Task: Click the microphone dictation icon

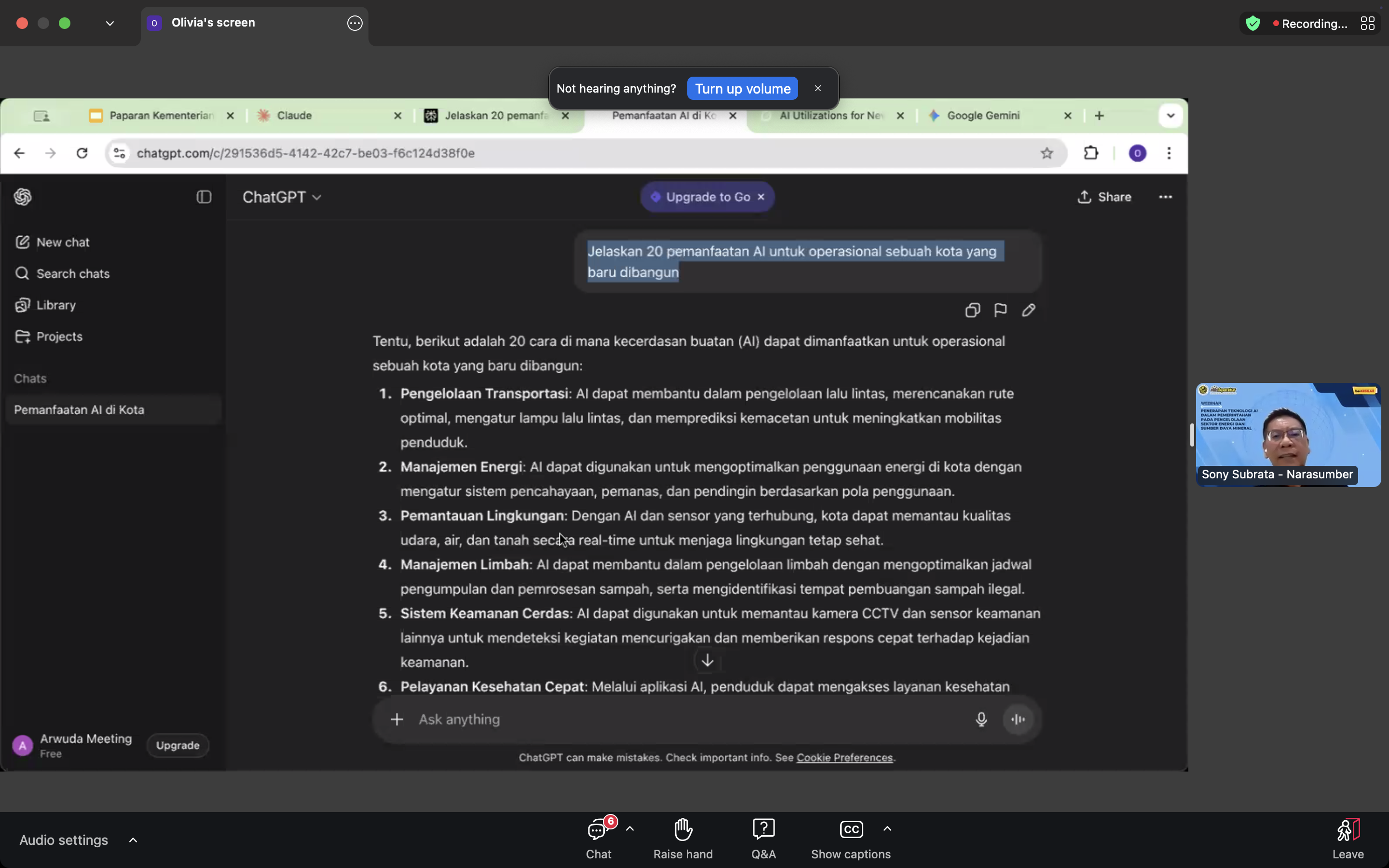Action: point(981,719)
